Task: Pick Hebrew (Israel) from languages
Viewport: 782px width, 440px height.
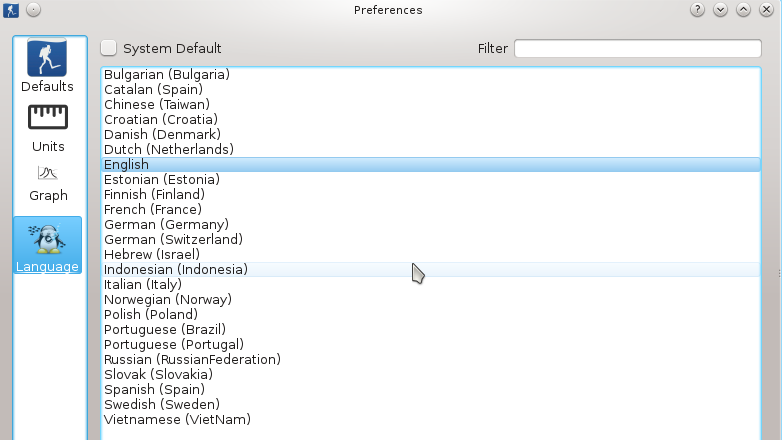Action: (x=151, y=254)
